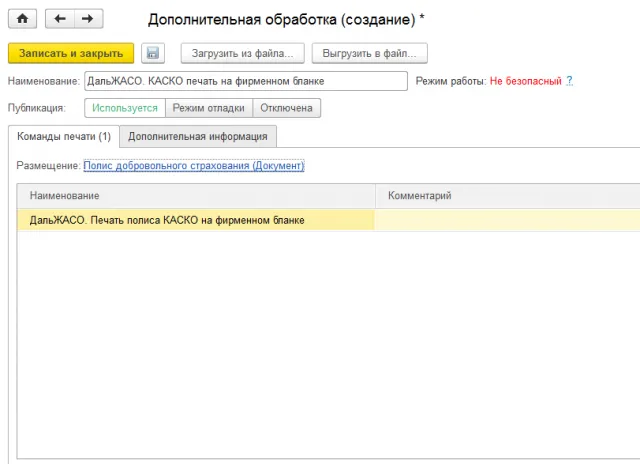640x464 pixels.
Task: Click the Комментарий column header
Action: [x=508, y=196]
